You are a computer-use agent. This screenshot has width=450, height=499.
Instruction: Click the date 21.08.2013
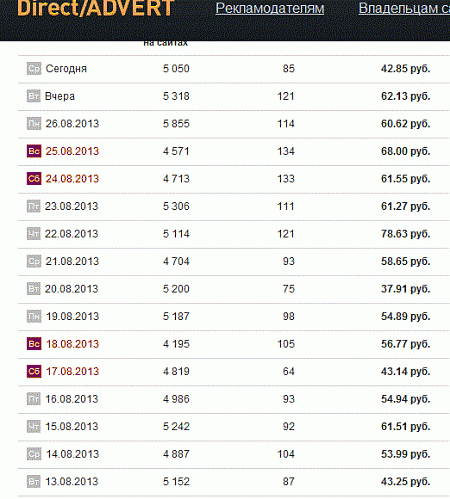(72, 261)
